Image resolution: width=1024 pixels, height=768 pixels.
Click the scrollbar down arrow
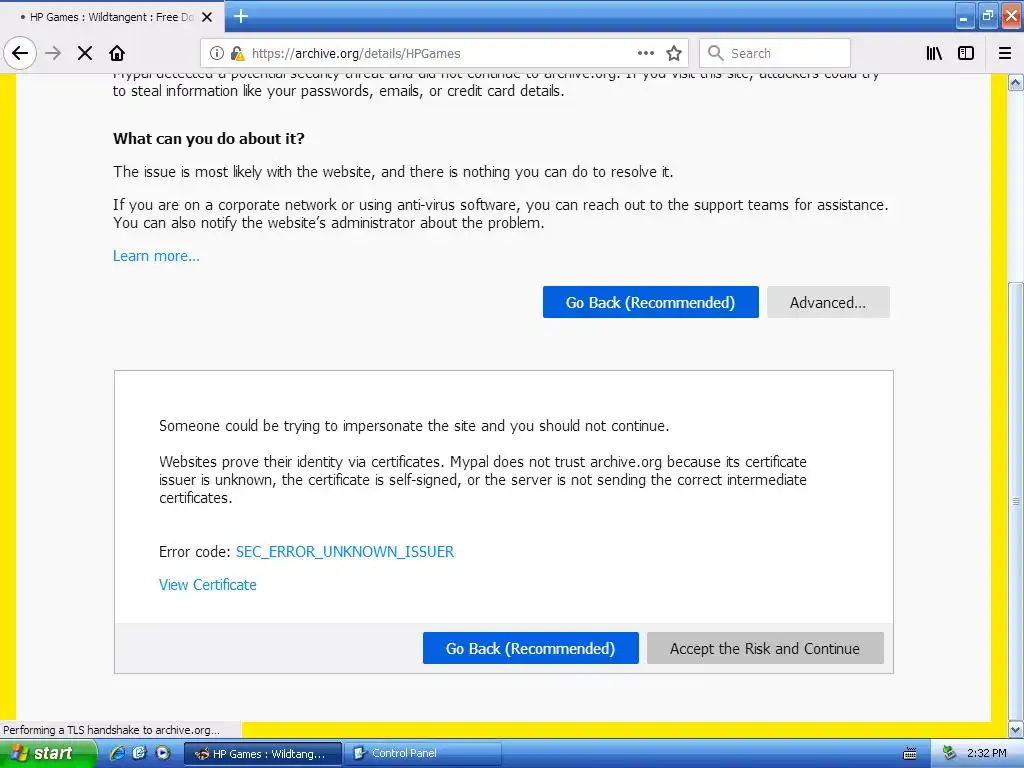pyautogui.click(x=1016, y=729)
